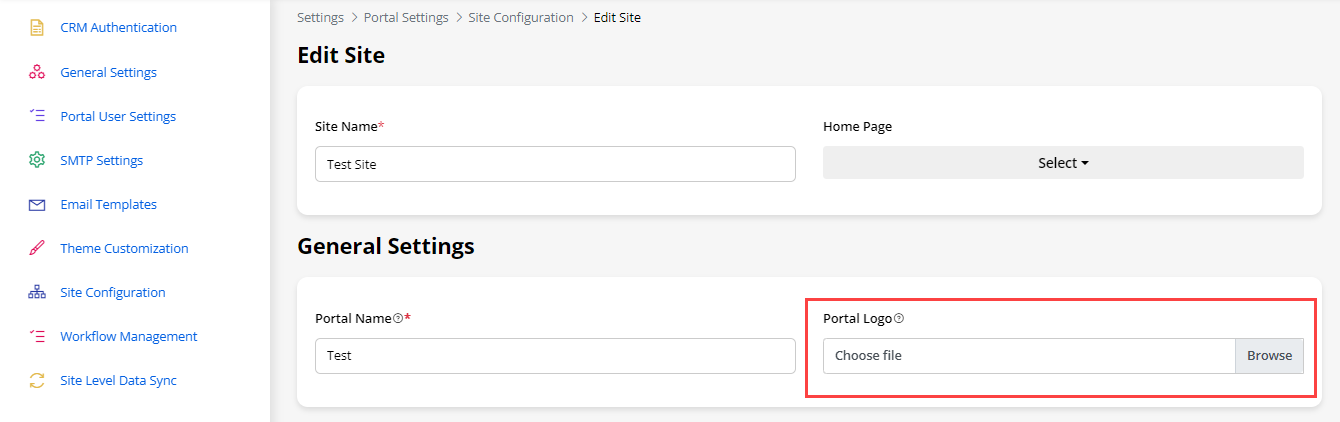This screenshot has width=1340, height=422.
Task: Click the Portal User Settings list icon
Action: tap(37, 116)
